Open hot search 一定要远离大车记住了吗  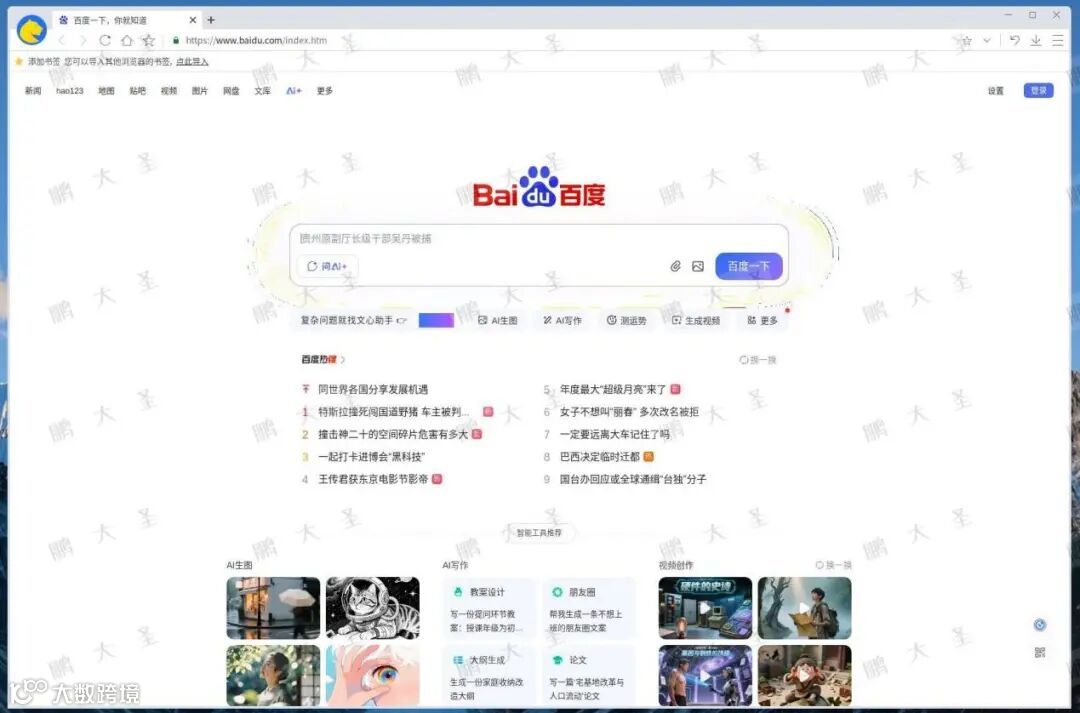(614, 434)
